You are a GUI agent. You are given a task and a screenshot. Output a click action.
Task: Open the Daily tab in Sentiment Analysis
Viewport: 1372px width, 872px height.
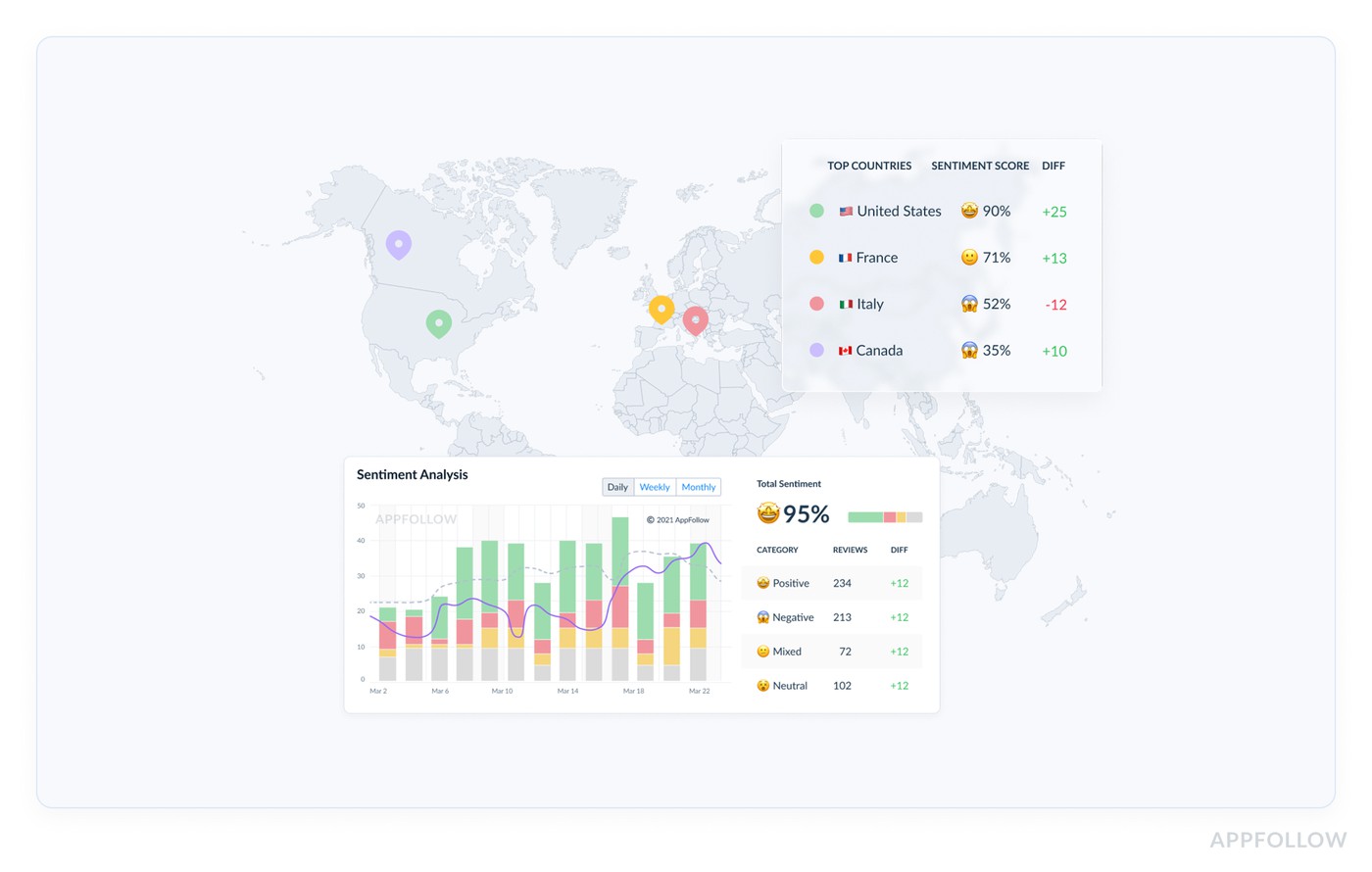[x=617, y=487]
